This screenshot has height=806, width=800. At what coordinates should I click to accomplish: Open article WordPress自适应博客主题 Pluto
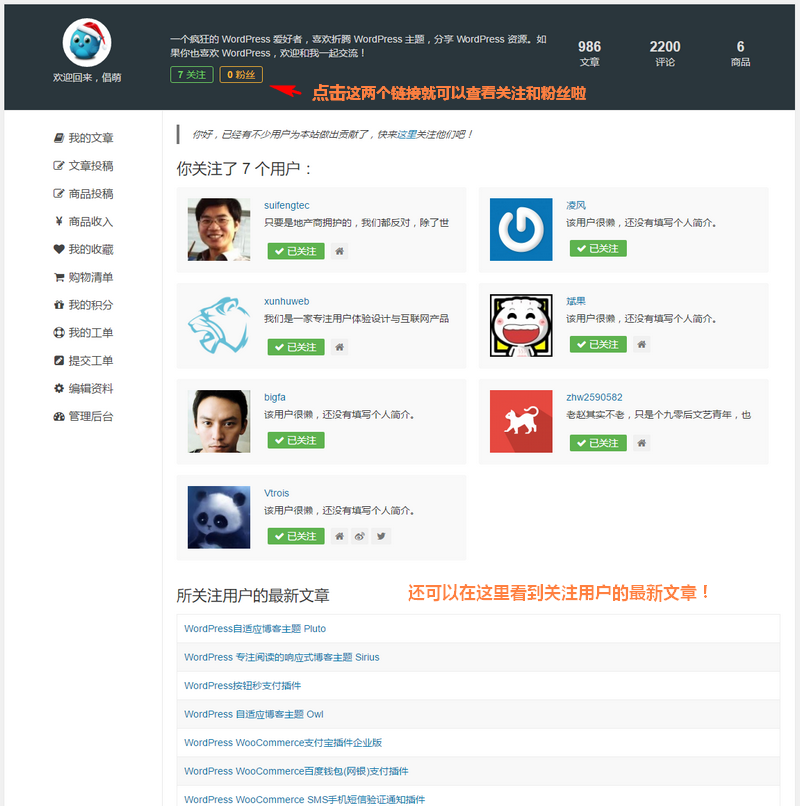click(x=255, y=629)
